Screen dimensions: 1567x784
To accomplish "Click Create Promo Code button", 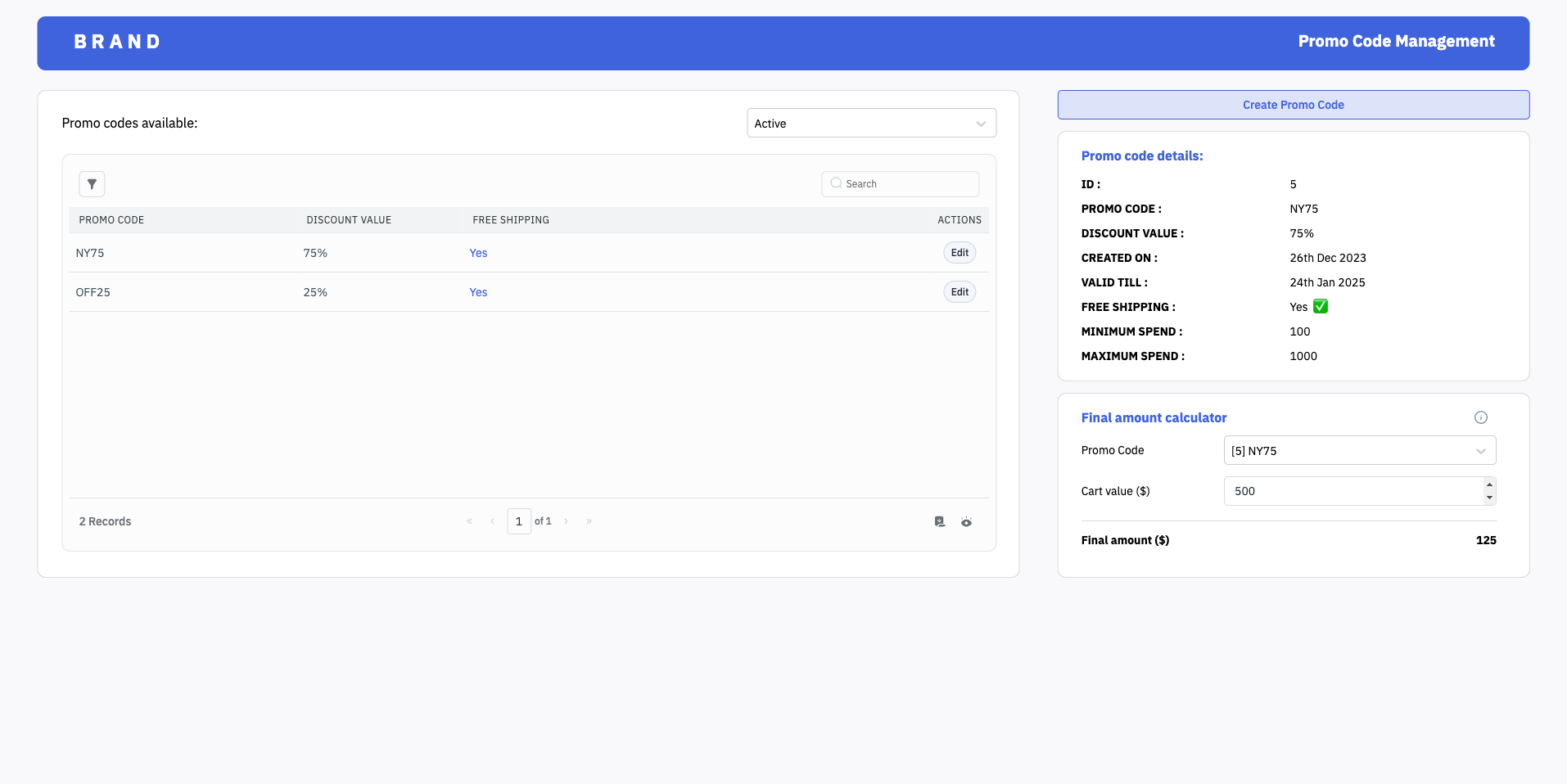I will coord(1293,105).
